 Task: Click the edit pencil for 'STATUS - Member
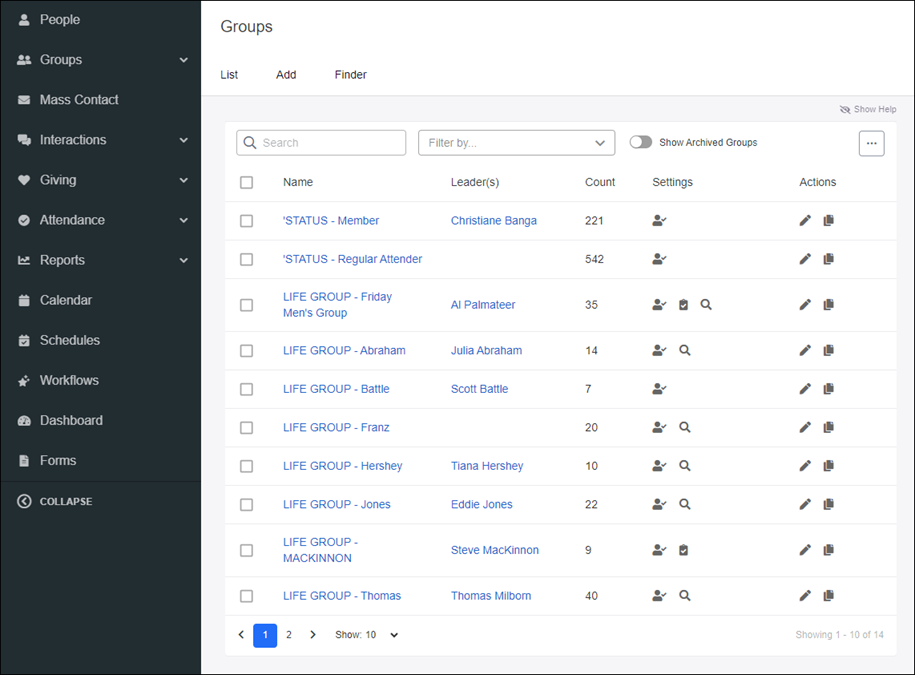click(x=805, y=221)
